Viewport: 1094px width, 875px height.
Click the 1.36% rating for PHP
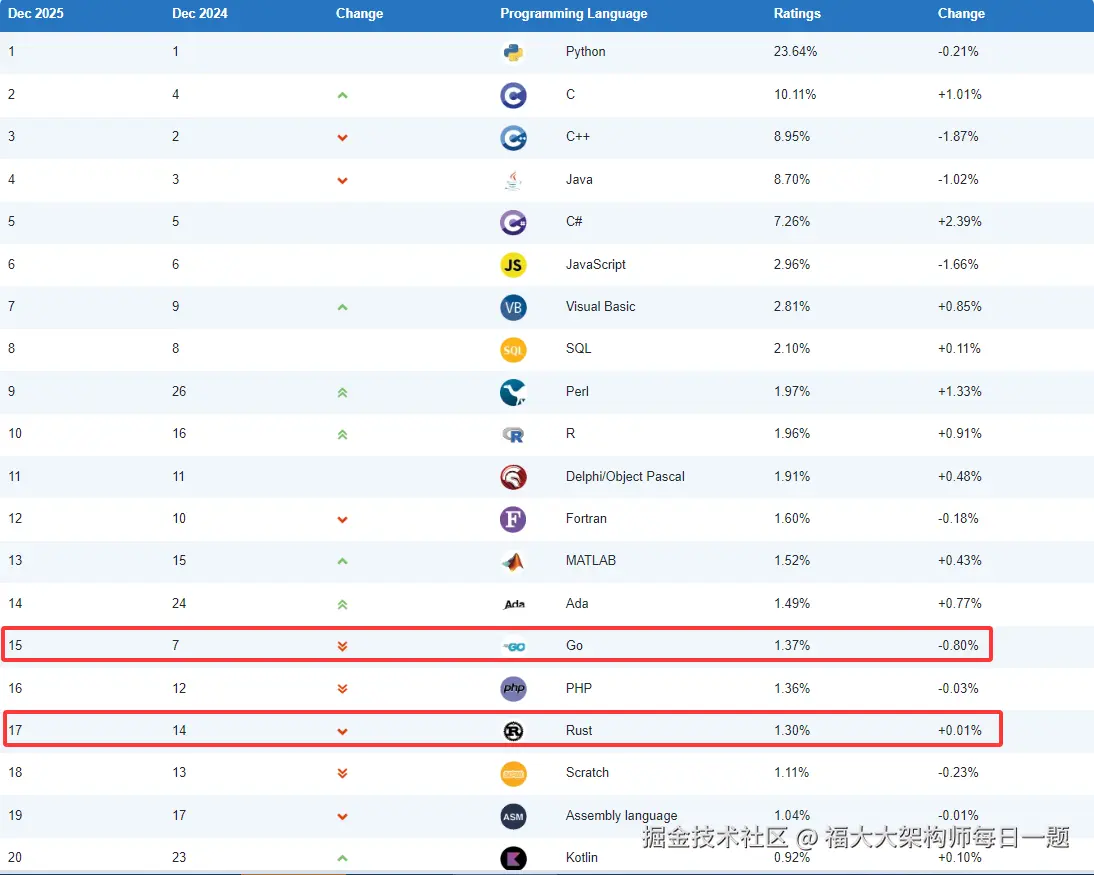tap(792, 689)
